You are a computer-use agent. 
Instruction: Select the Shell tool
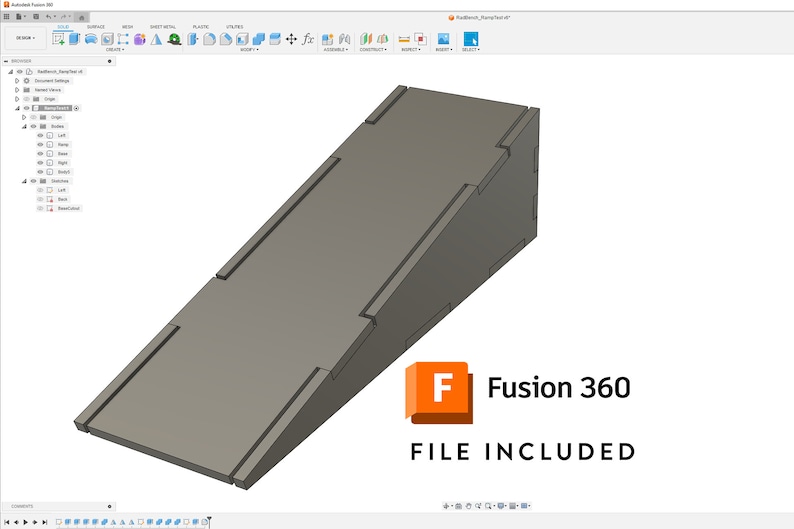coord(242,39)
